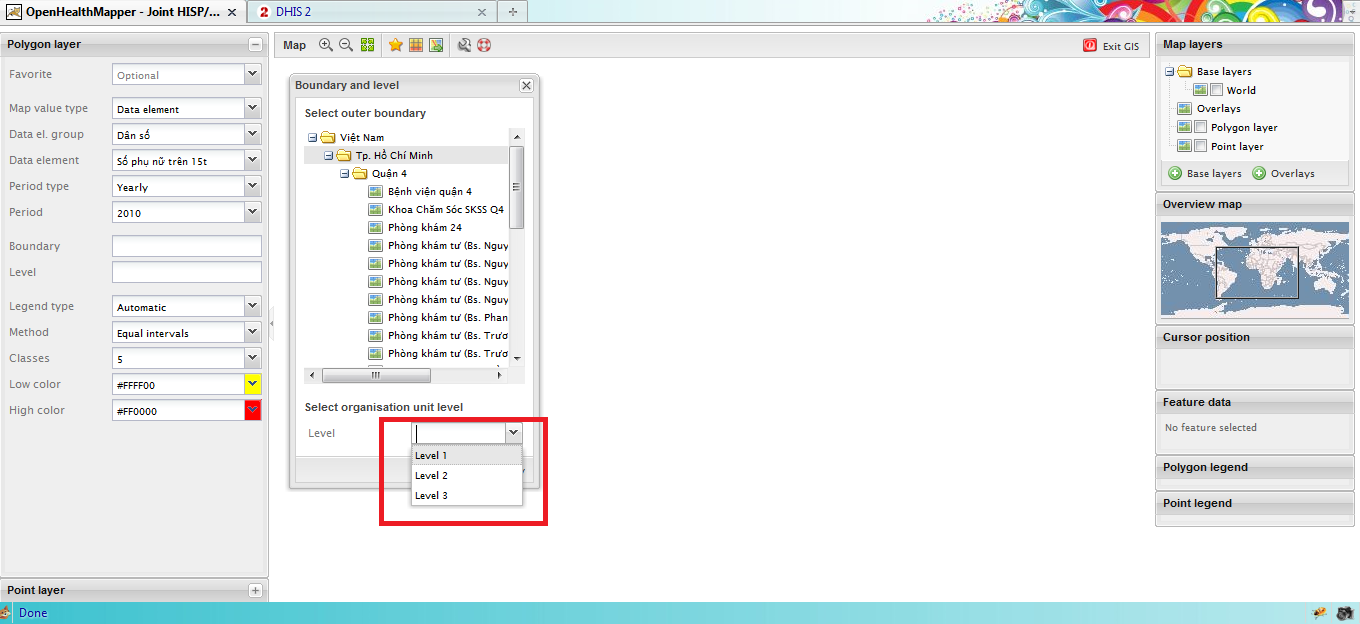Image resolution: width=1360 pixels, height=624 pixels.
Task: Close the Boundary and level dialog
Action: [526, 86]
